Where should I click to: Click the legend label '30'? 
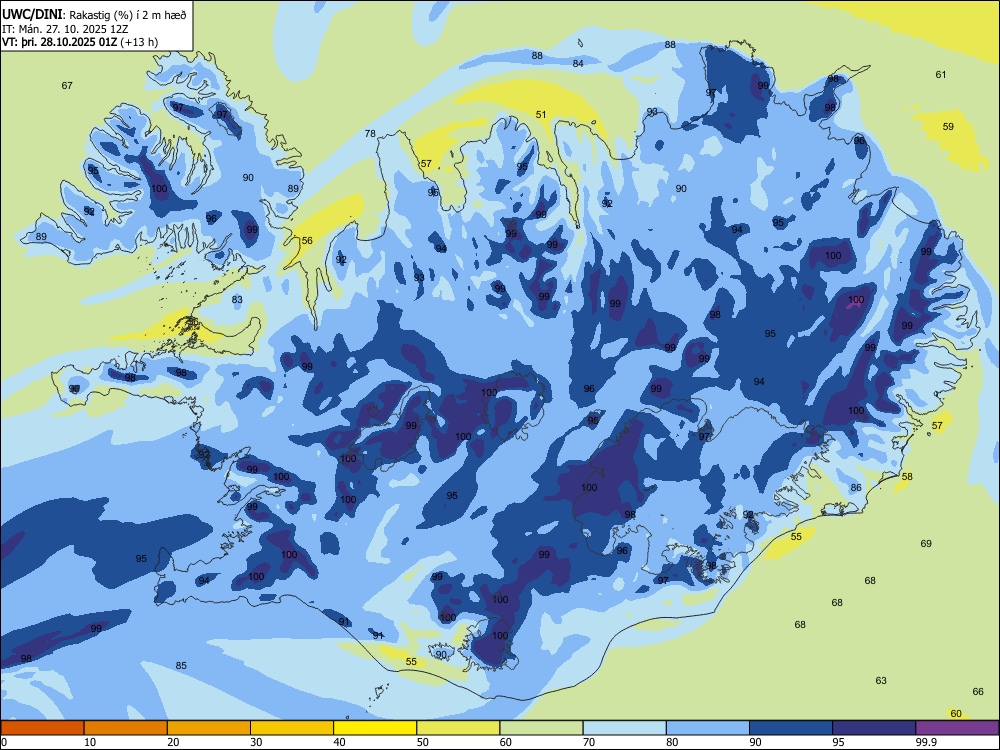pos(256,742)
